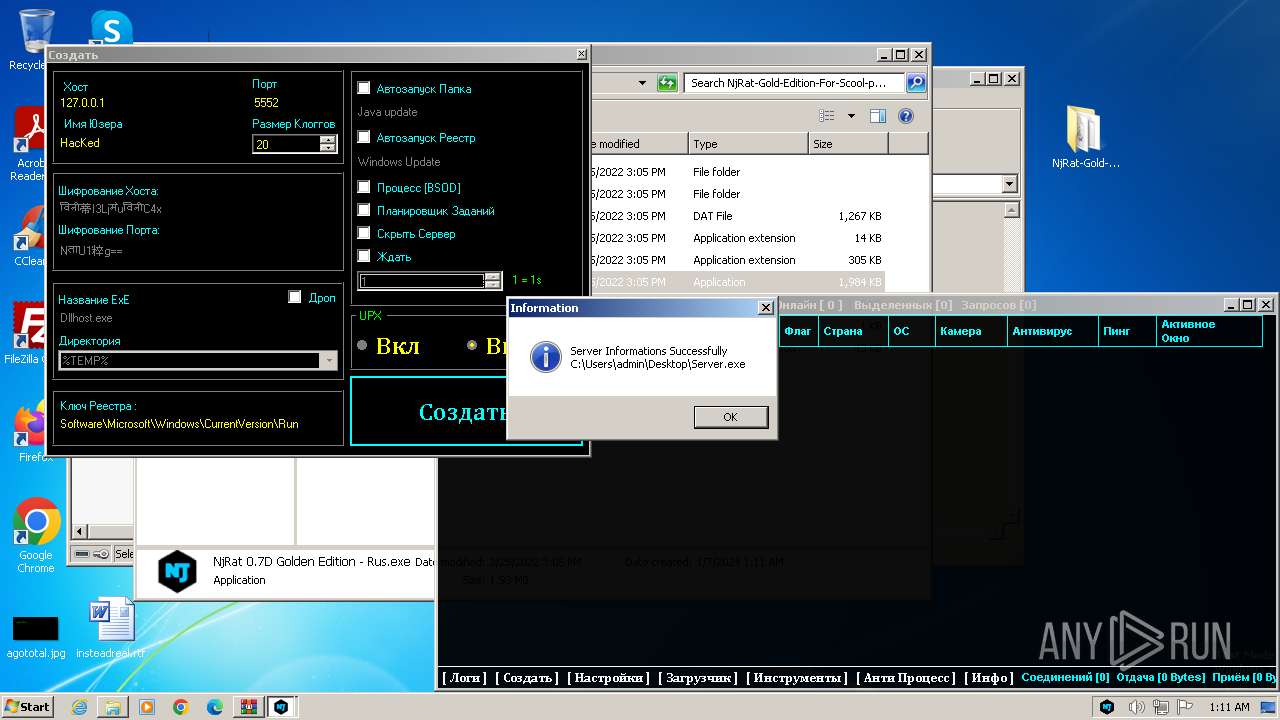This screenshot has width=1280, height=720.
Task: Open the [ Логи ] menu
Action: [465, 678]
